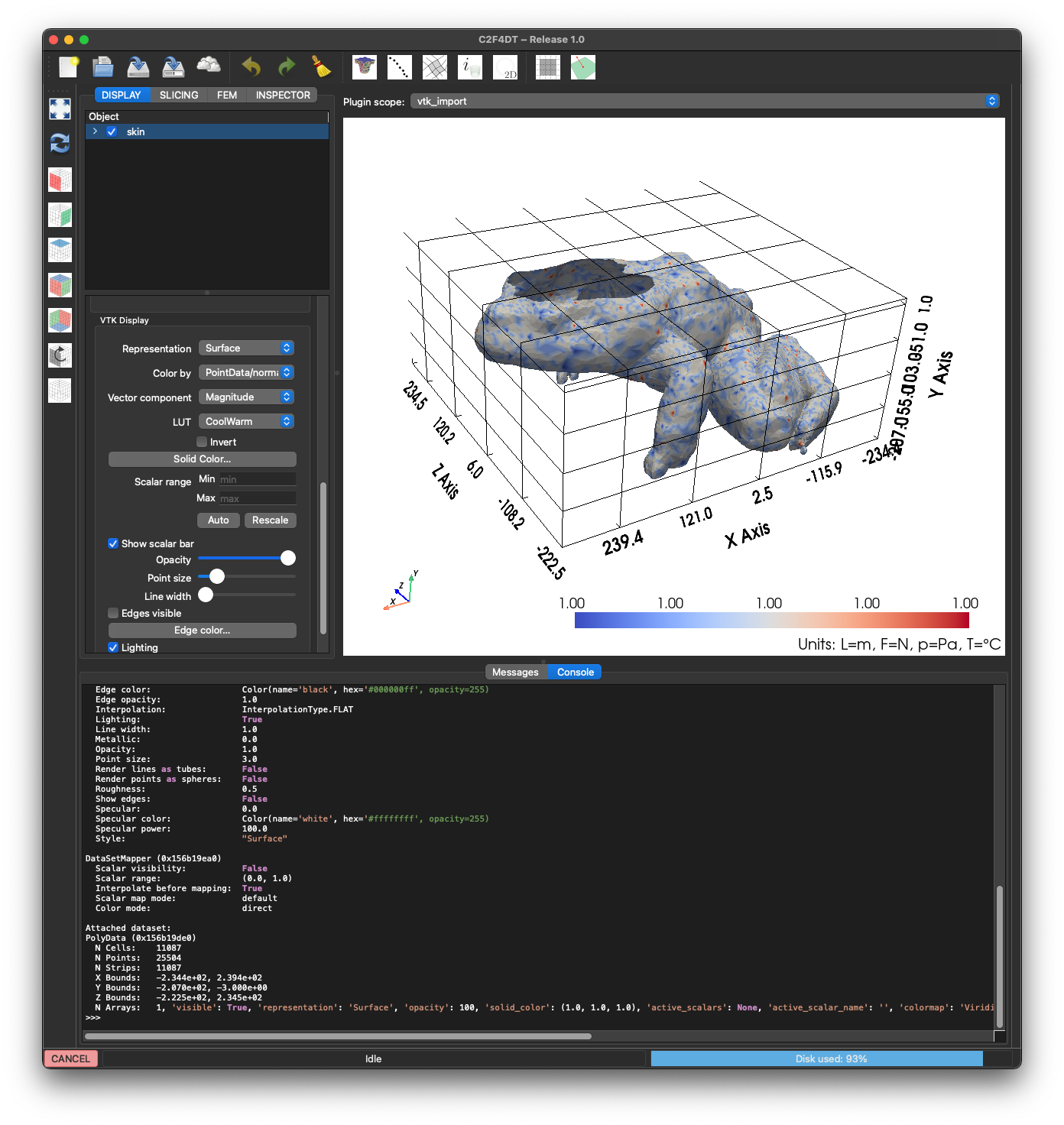1064x1125 pixels.
Task: Click the Solid Color... button
Action: pos(202,459)
